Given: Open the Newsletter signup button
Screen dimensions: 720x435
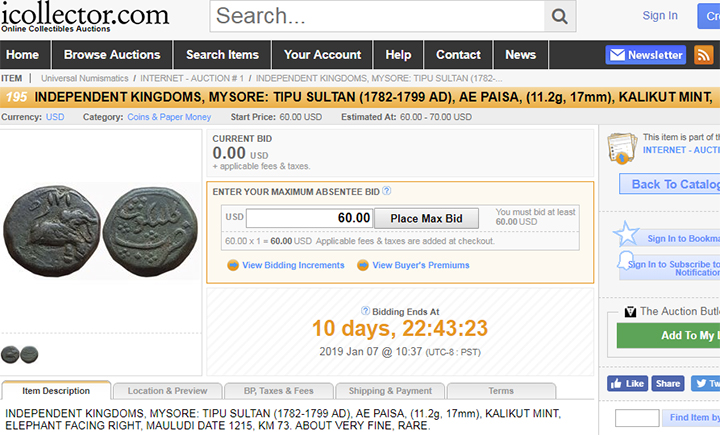Looking at the screenshot, I should (646, 55).
